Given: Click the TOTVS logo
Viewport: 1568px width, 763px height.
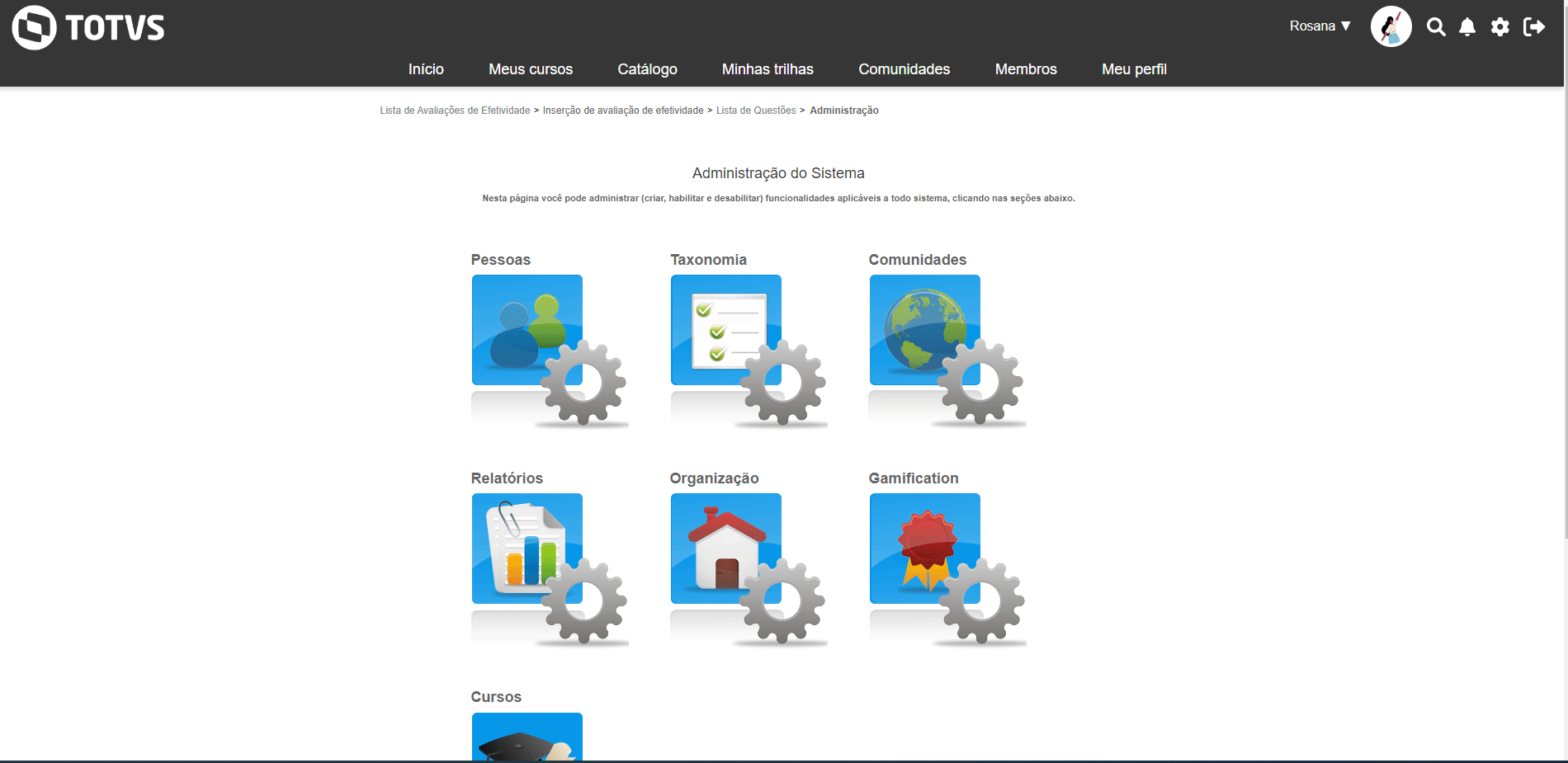Looking at the screenshot, I should tap(88, 27).
